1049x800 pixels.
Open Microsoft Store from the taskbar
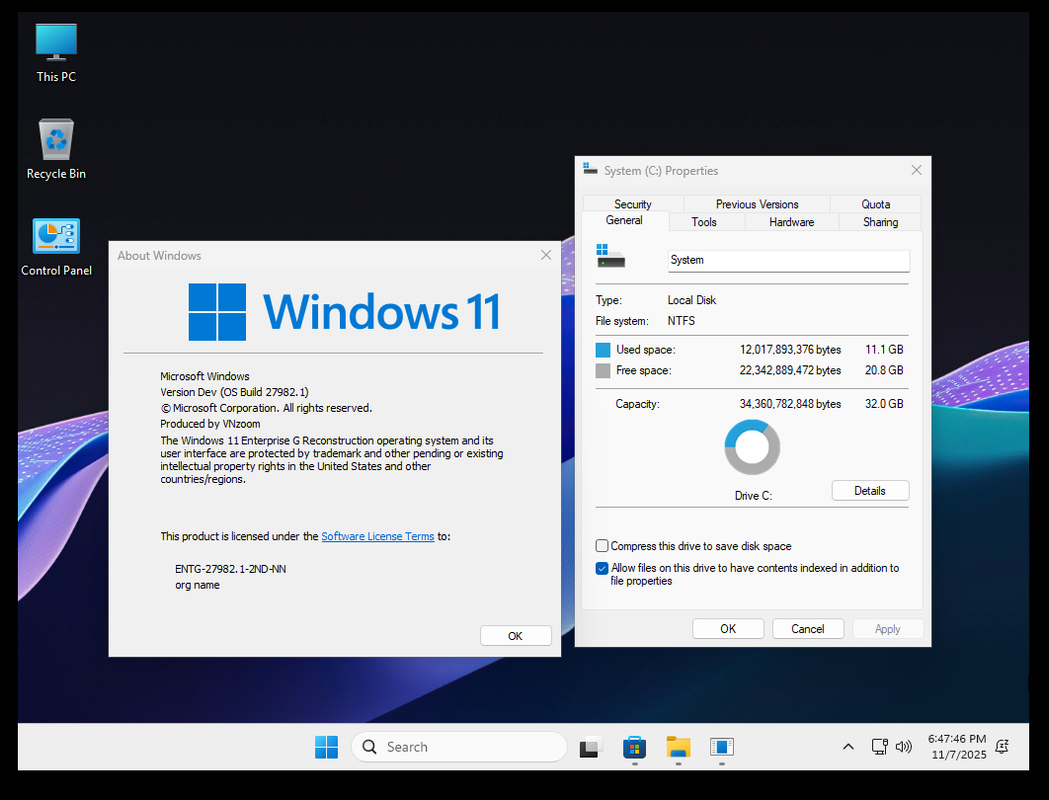(x=634, y=746)
